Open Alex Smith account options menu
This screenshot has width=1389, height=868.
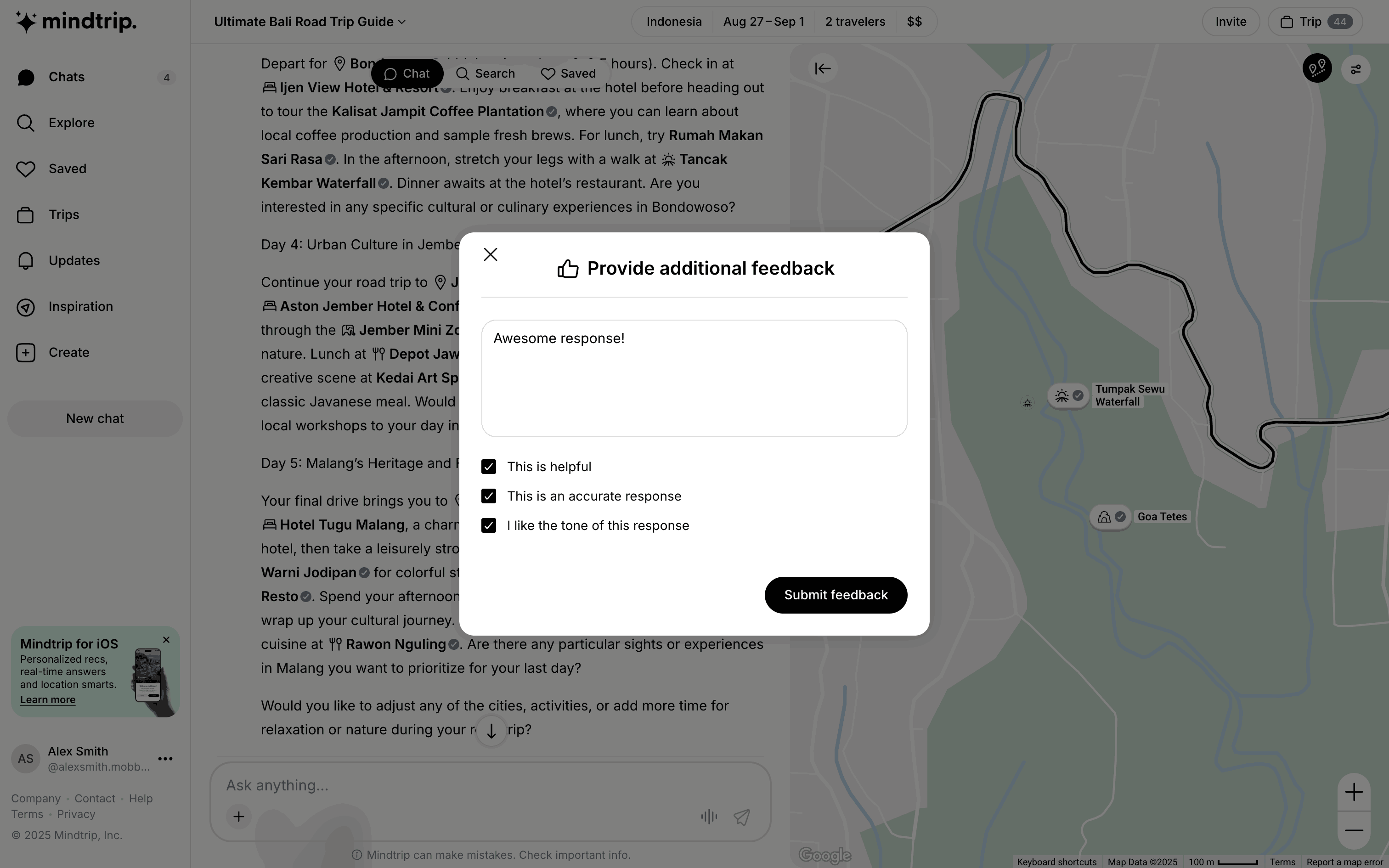pyautogui.click(x=165, y=759)
